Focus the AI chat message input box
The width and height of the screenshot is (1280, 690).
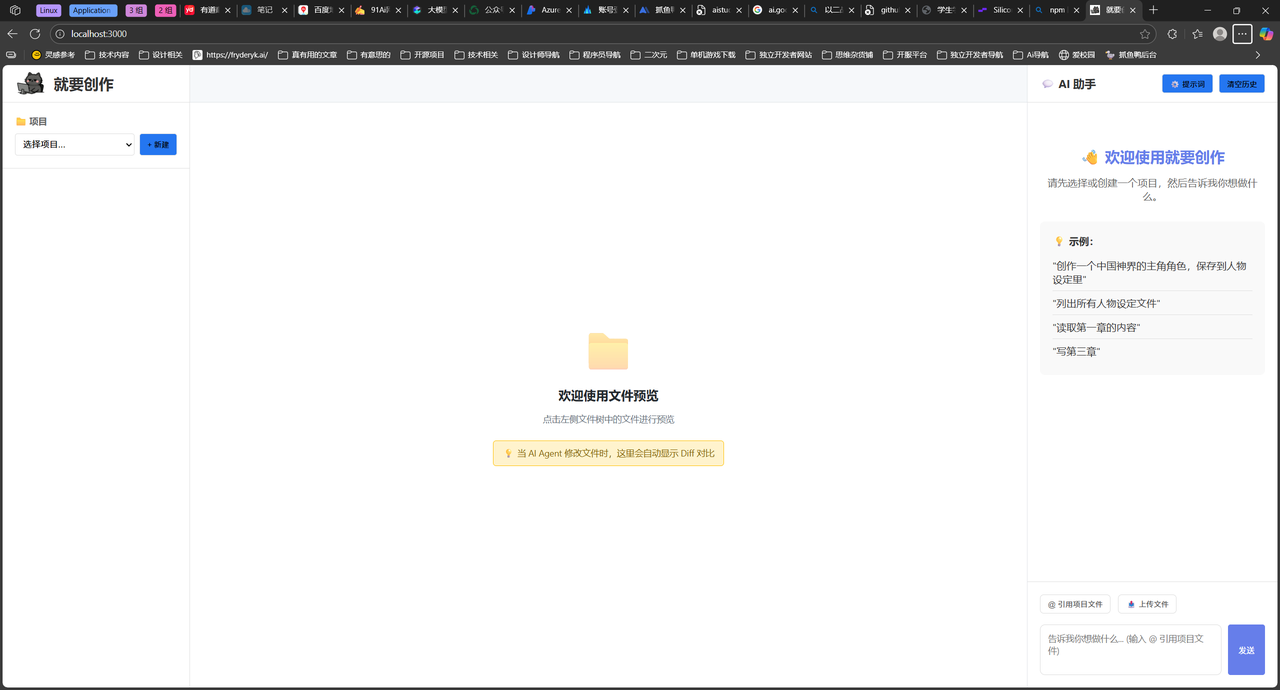tap(1130, 649)
